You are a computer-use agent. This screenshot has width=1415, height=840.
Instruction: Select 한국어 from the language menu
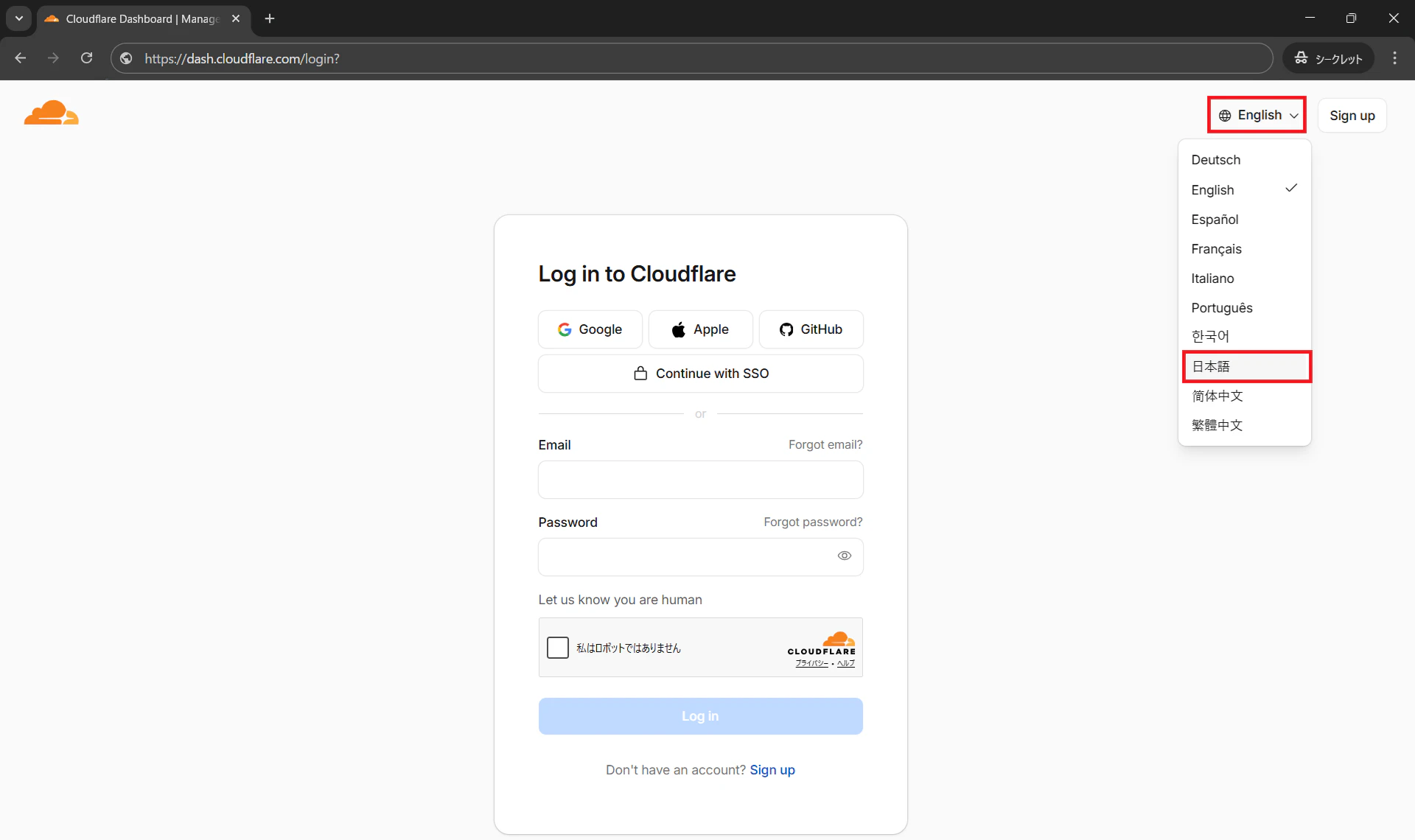pos(1245,337)
